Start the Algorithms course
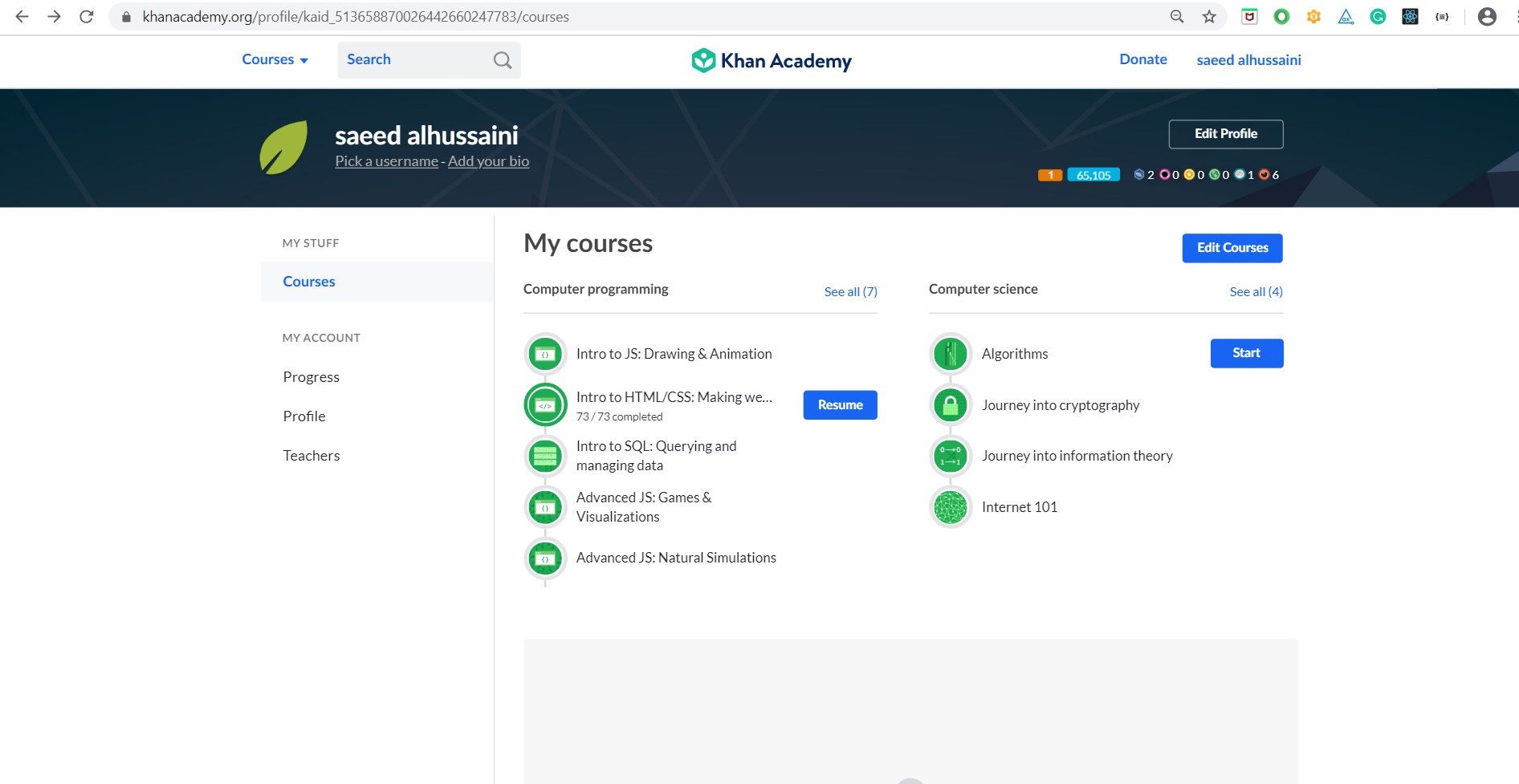The image size is (1519, 784). 1247,353
